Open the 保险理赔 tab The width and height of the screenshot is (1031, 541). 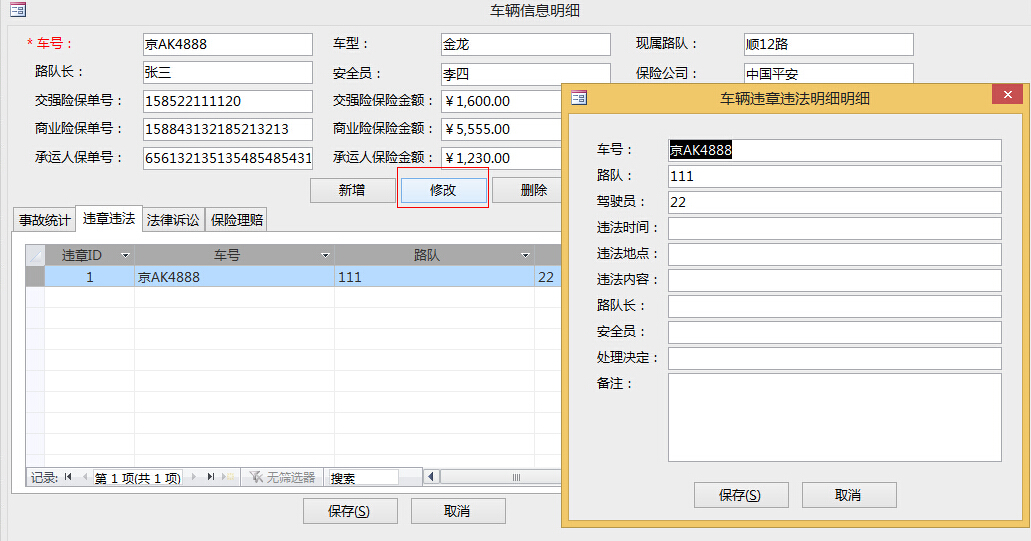click(237, 220)
